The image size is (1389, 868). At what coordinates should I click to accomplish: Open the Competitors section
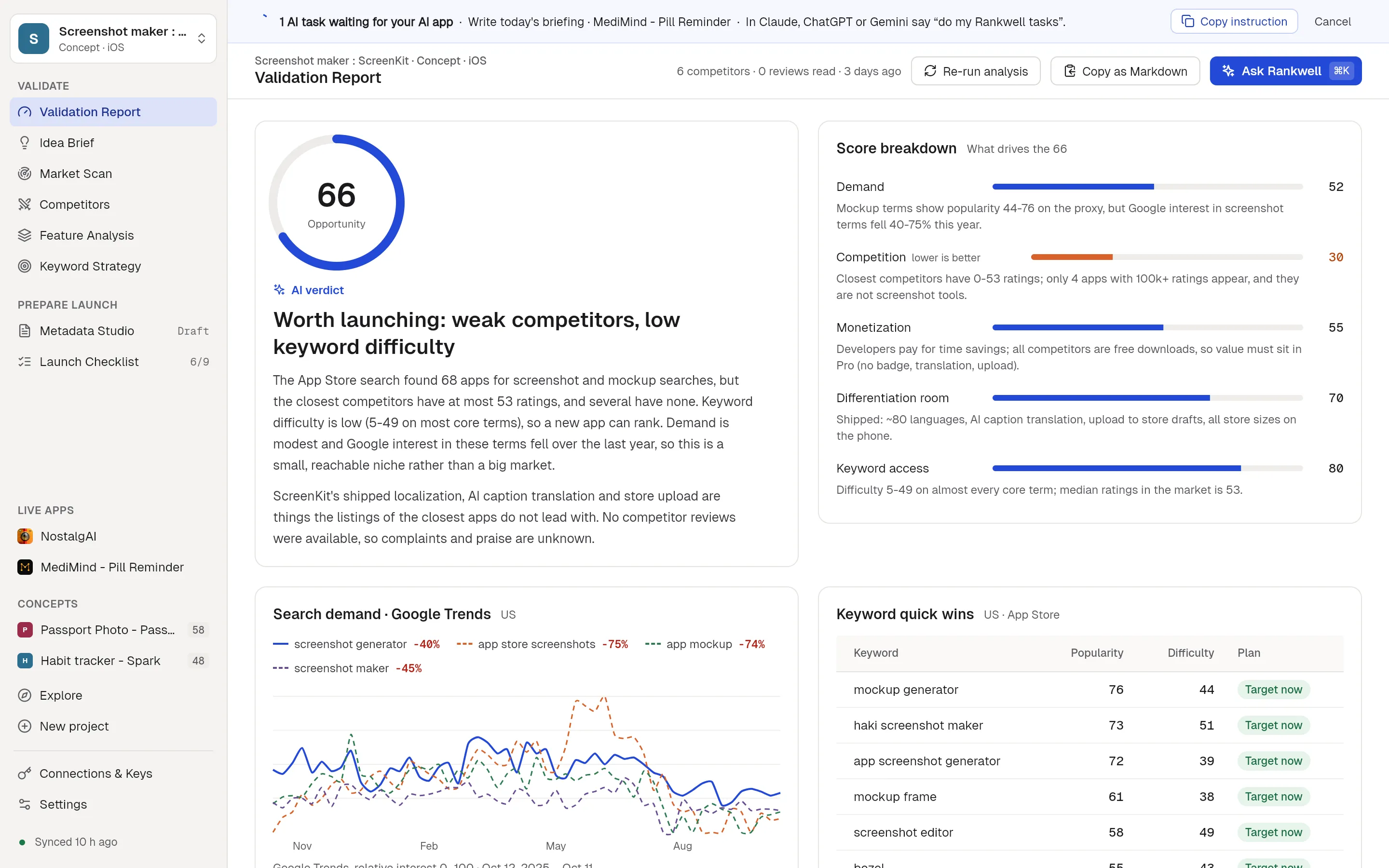click(x=113, y=204)
